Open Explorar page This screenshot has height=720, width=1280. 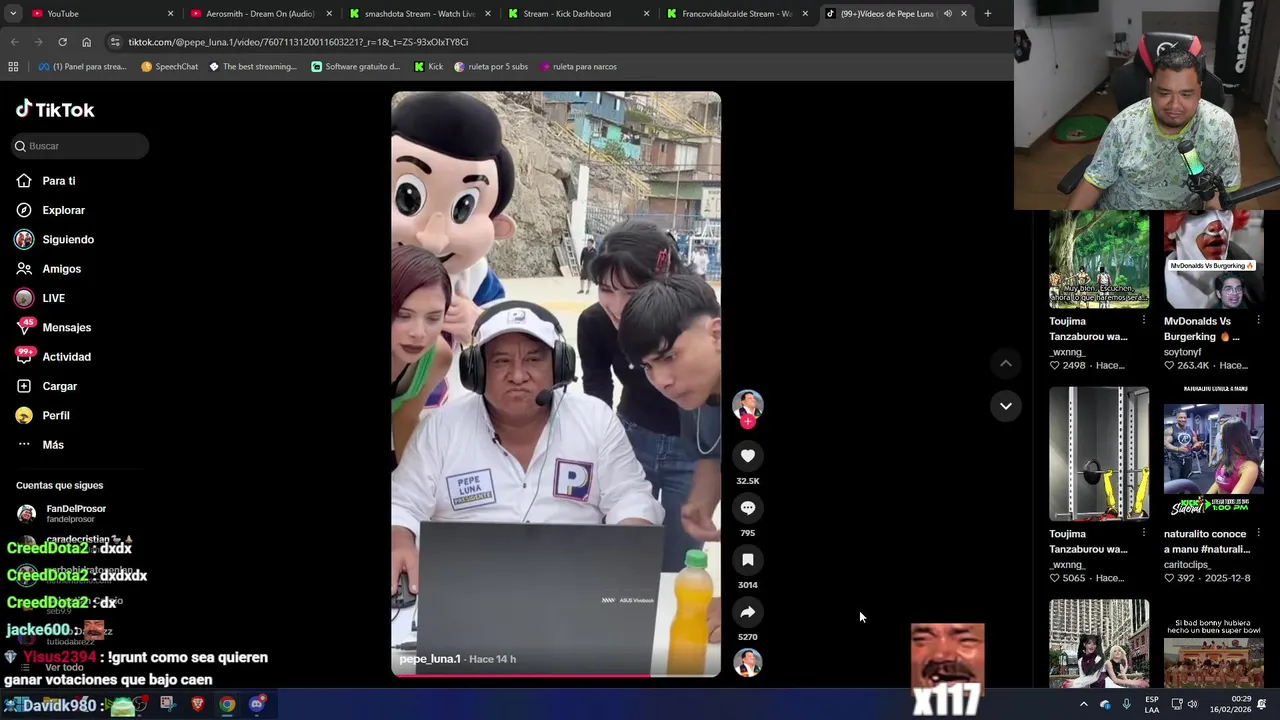pos(63,210)
